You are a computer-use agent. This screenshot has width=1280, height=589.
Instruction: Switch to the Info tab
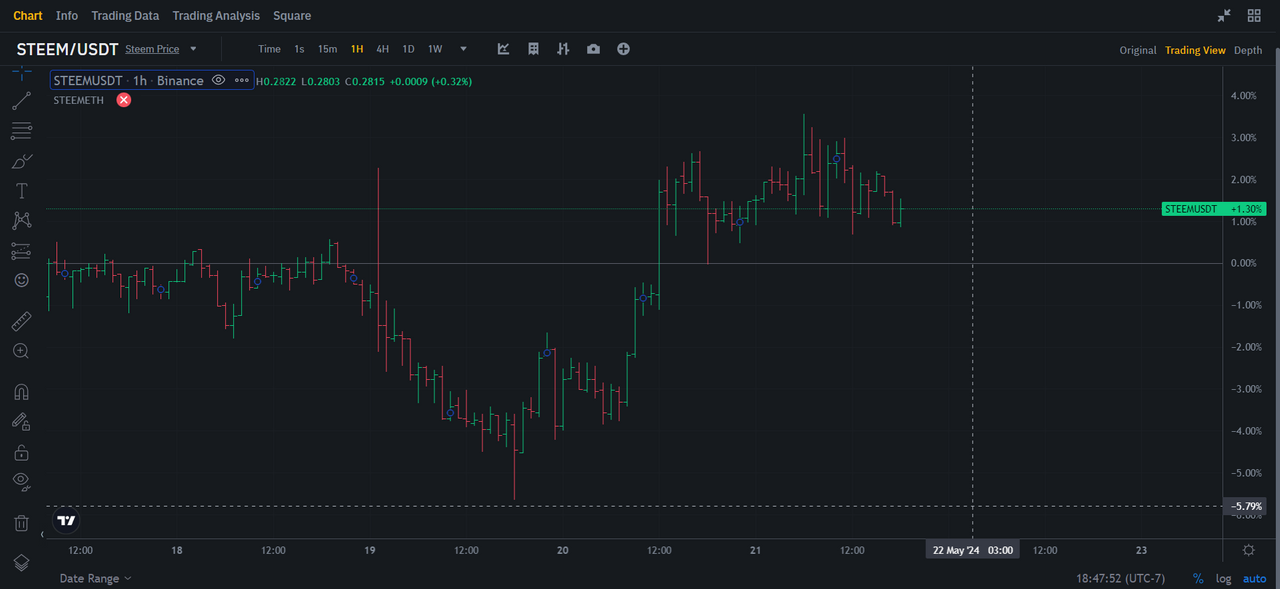pyautogui.click(x=67, y=16)
